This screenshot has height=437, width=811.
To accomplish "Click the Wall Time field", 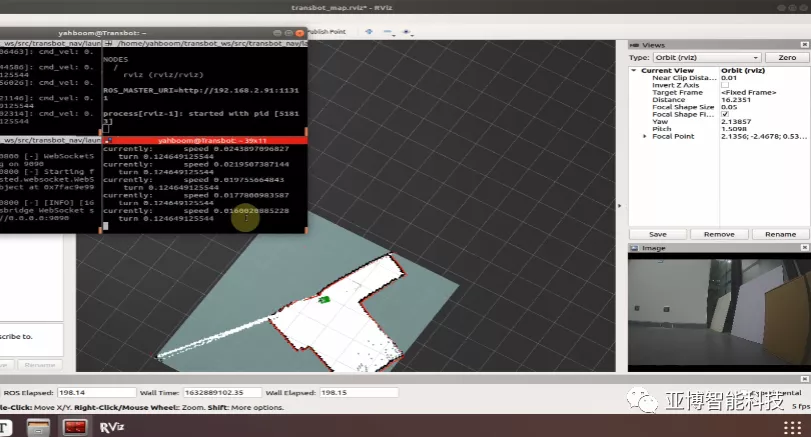I will click(x=222, y=393).
